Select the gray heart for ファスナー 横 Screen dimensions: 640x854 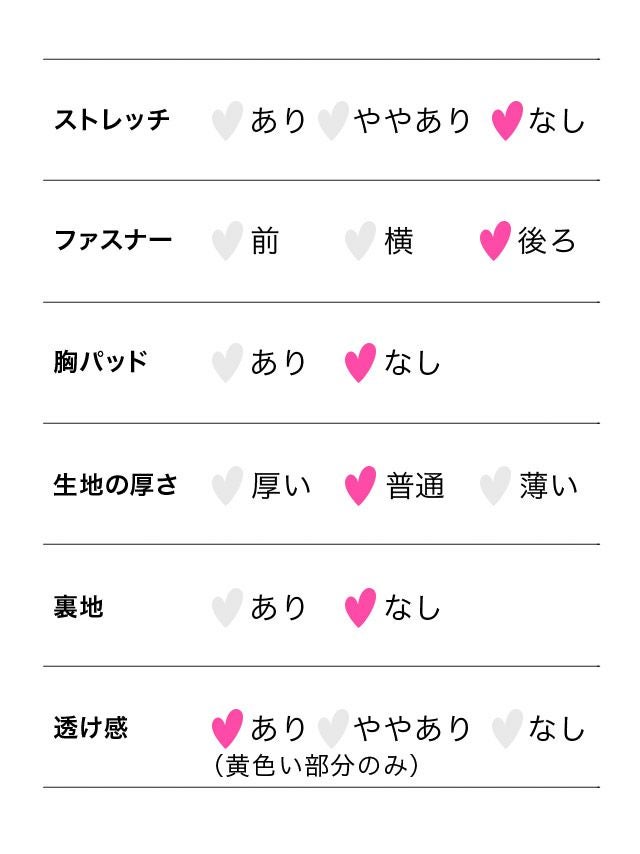[x=360, y=242]
